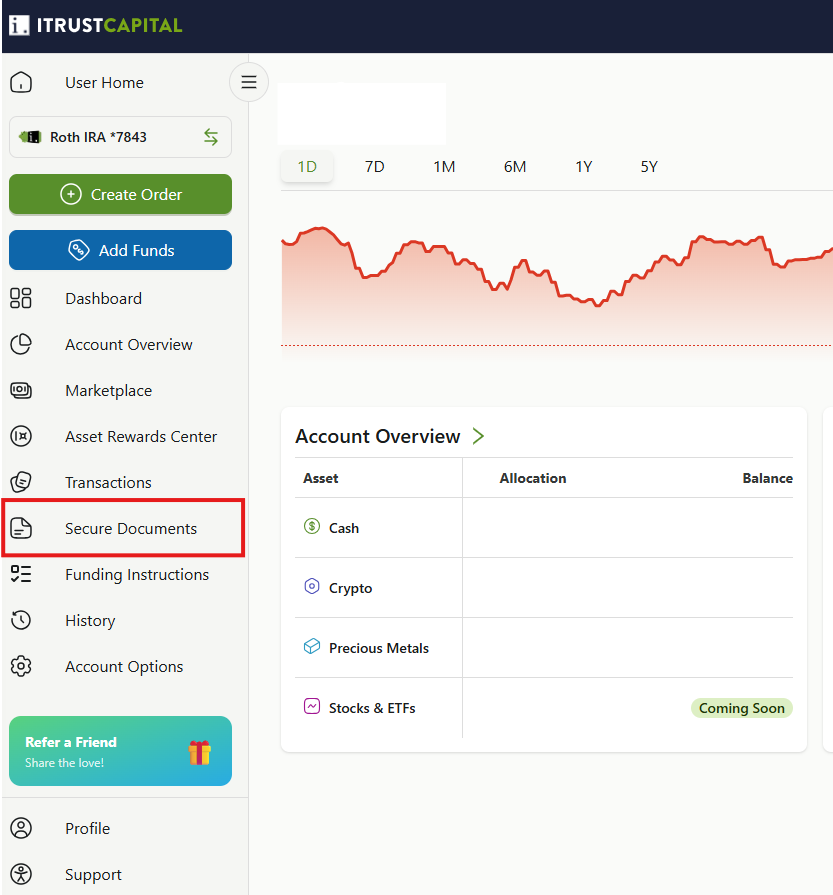This screenshot has height=895, width=833.
Task: Click the History clock icon
Action: click(21, 620)
